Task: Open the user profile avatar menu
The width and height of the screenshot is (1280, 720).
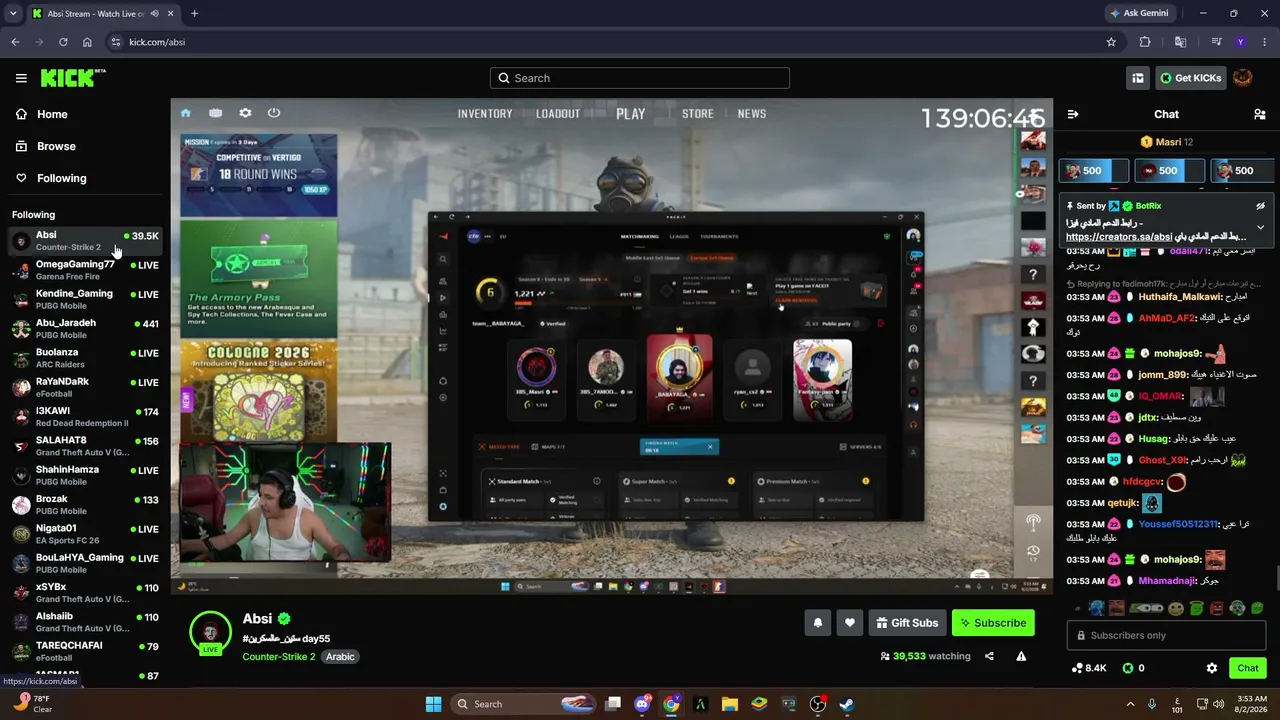Action: [x=1243, y=78]
